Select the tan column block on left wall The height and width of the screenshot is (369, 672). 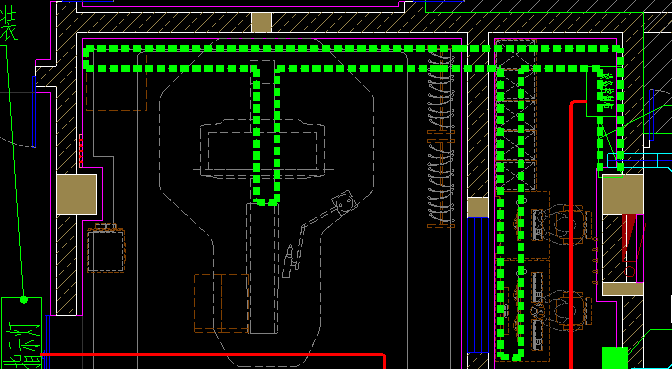pyautogui.click(x=77, y=194)
